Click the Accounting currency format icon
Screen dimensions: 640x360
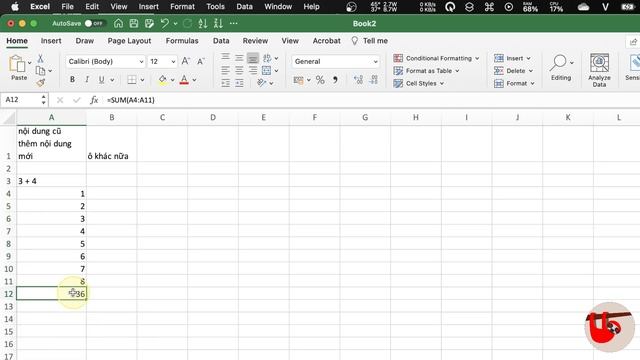click(298, 80)
